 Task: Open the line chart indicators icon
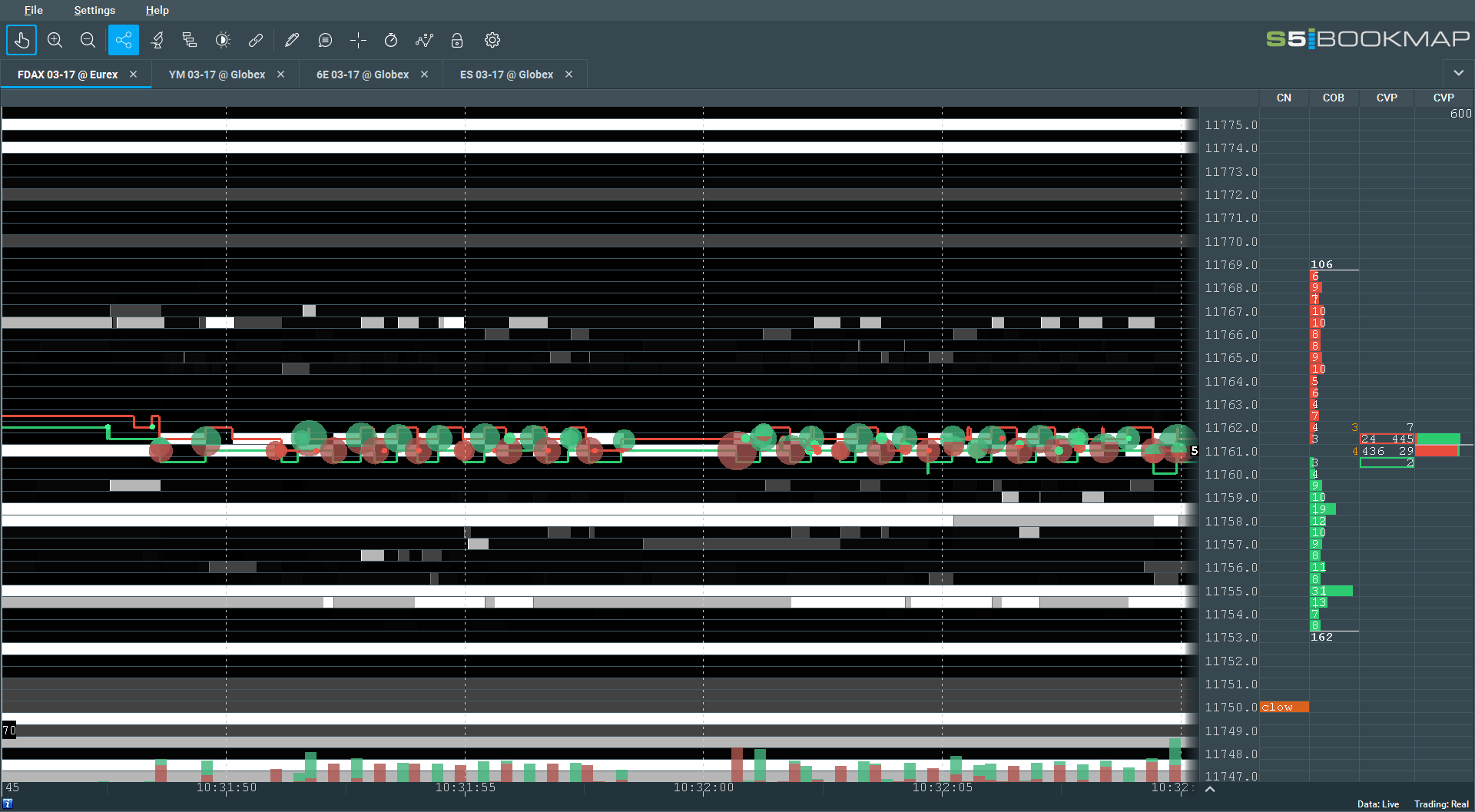coord(424,40)
